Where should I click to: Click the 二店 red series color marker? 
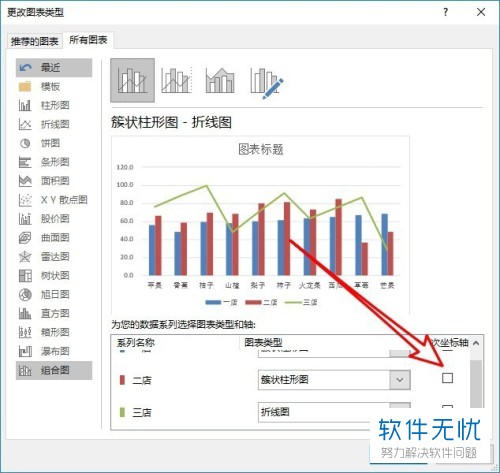(122, 380)
